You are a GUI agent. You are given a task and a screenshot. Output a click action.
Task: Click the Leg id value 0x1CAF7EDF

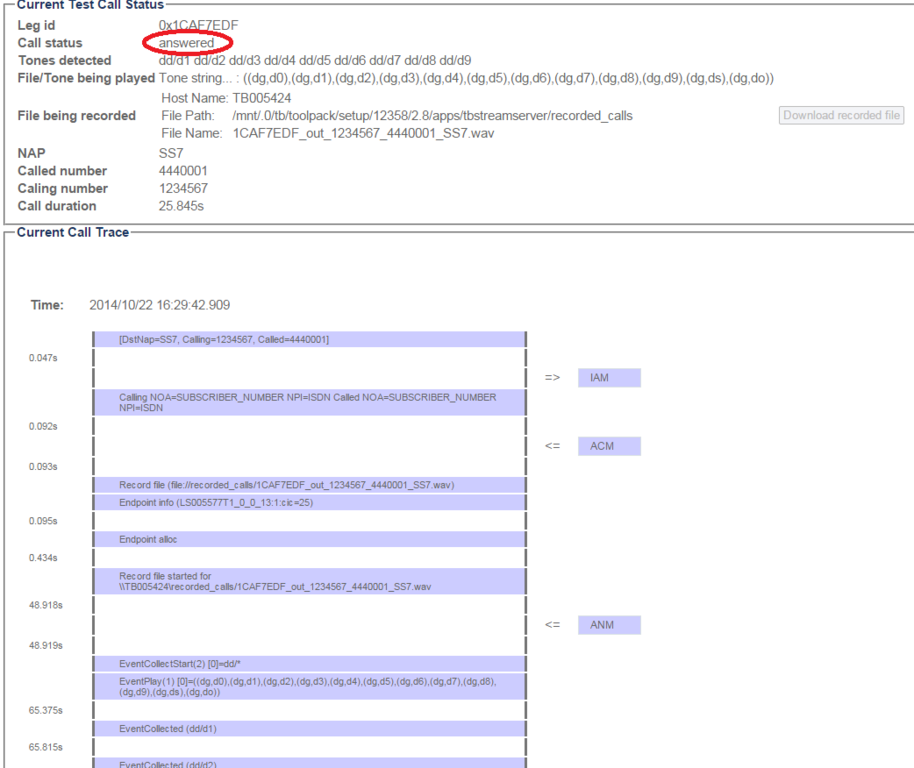point(198,25)
